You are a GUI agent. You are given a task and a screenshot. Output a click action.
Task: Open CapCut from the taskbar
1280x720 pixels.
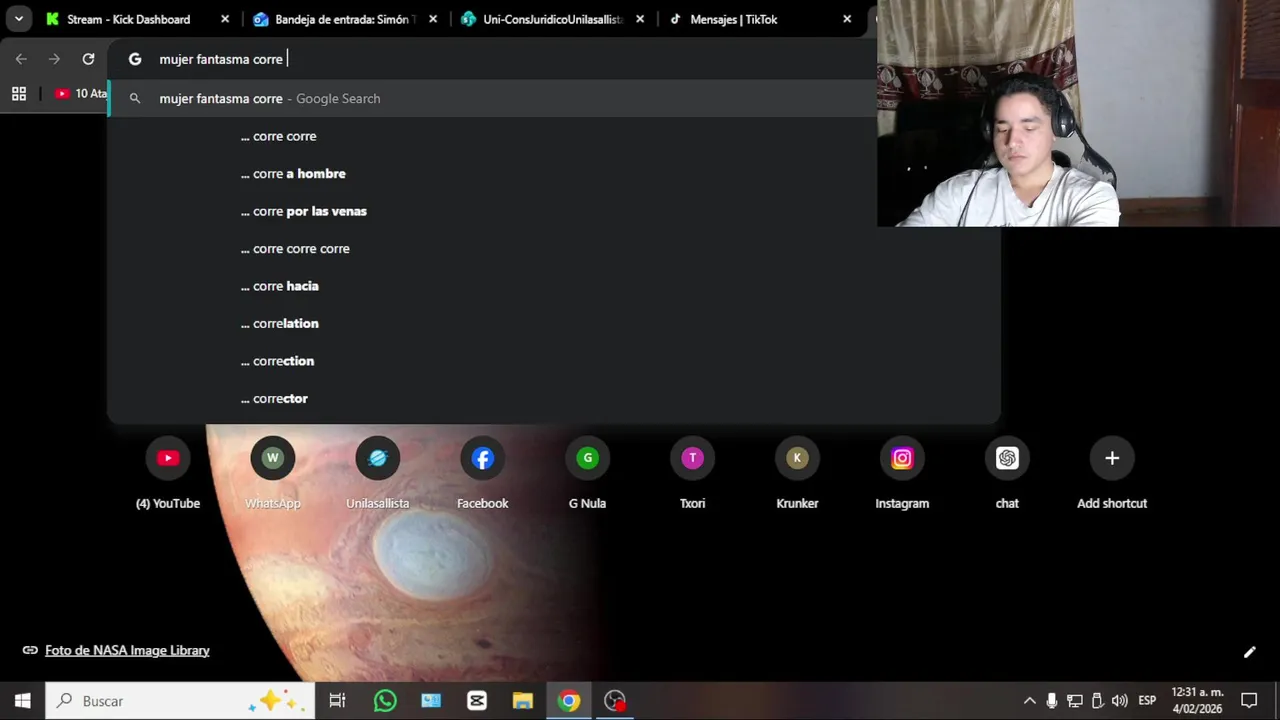coord(477,701)
